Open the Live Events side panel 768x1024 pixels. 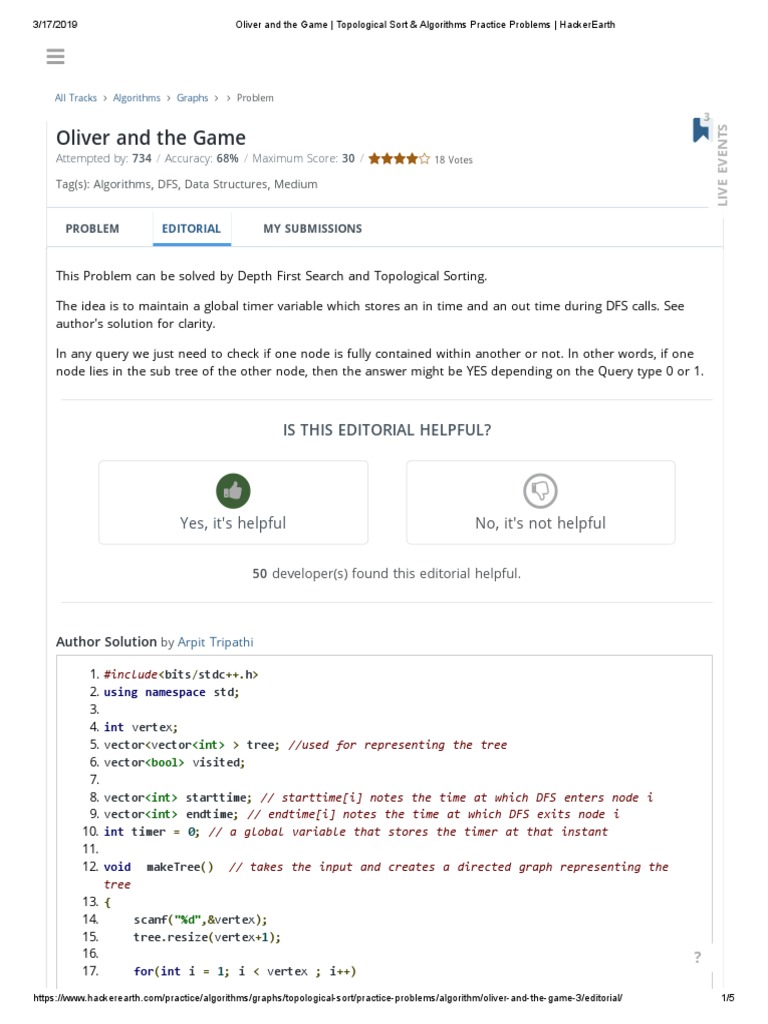[722, 166]
